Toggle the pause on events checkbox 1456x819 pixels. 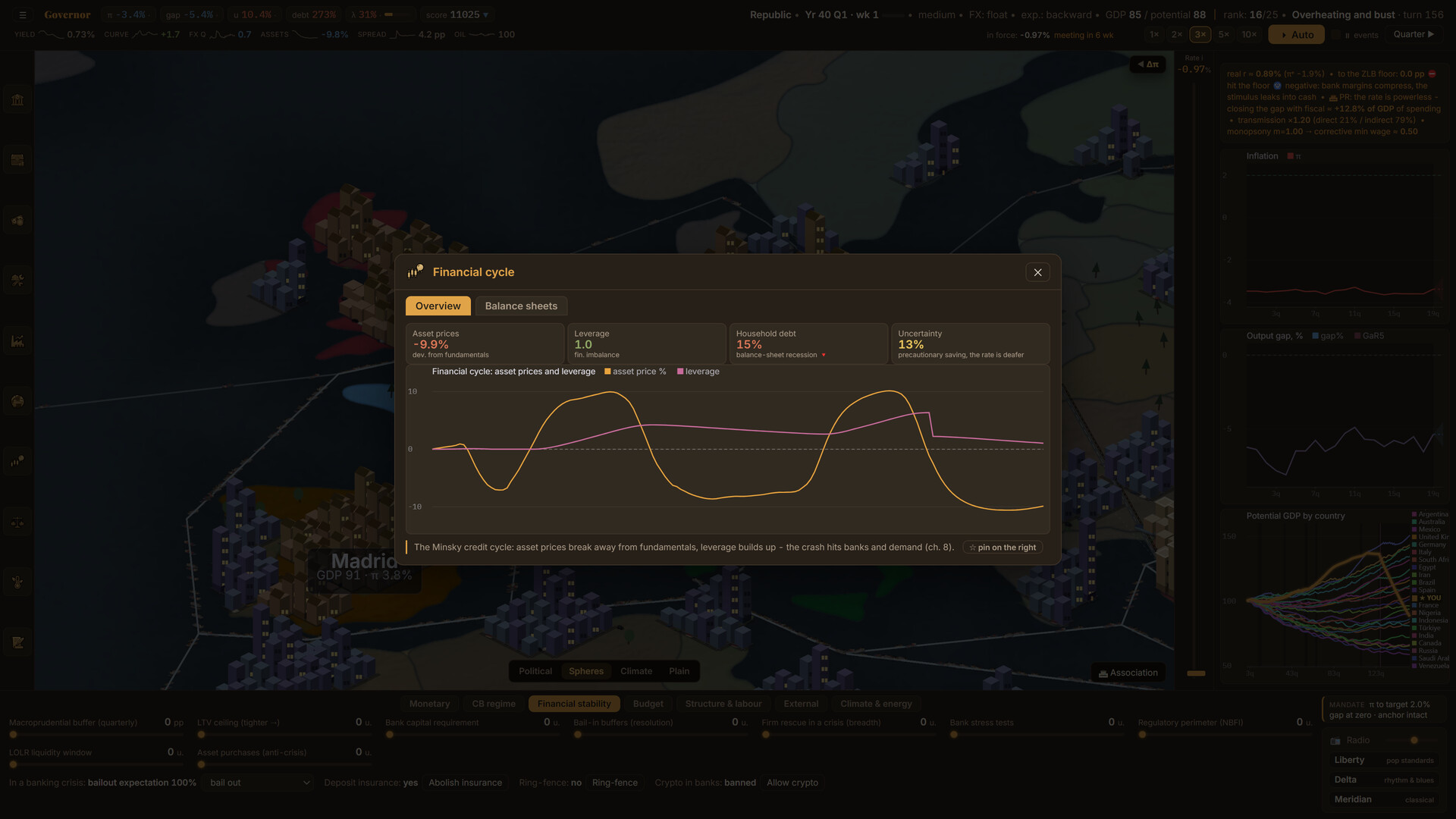1336,35
